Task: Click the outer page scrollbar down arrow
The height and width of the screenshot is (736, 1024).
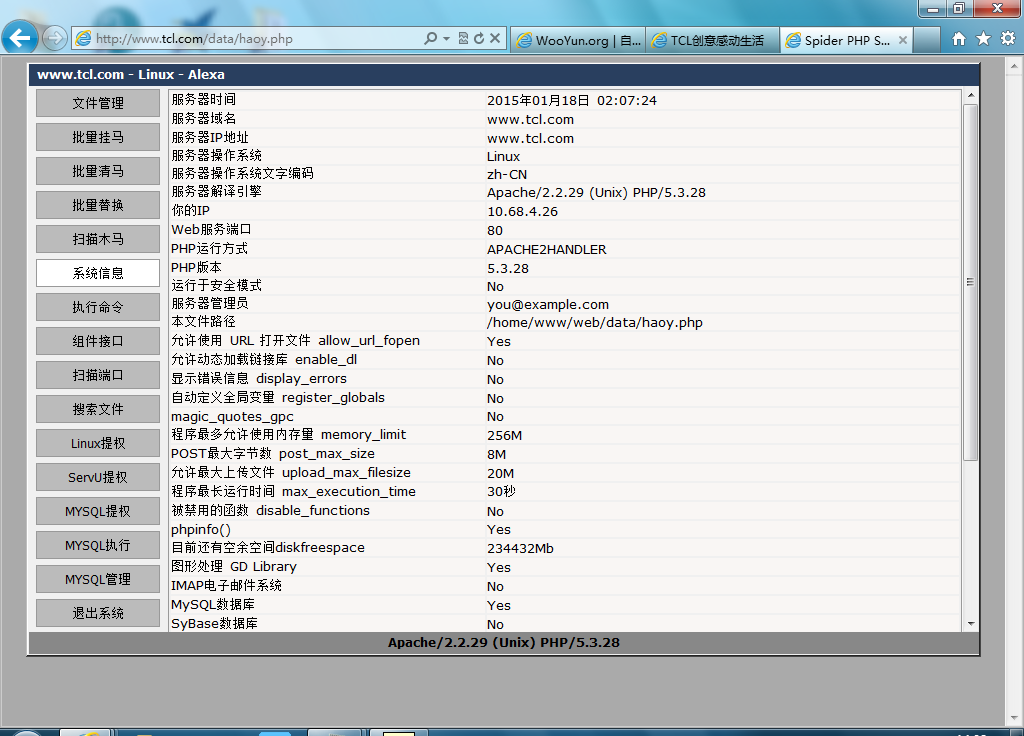Action: (1014, 718)
